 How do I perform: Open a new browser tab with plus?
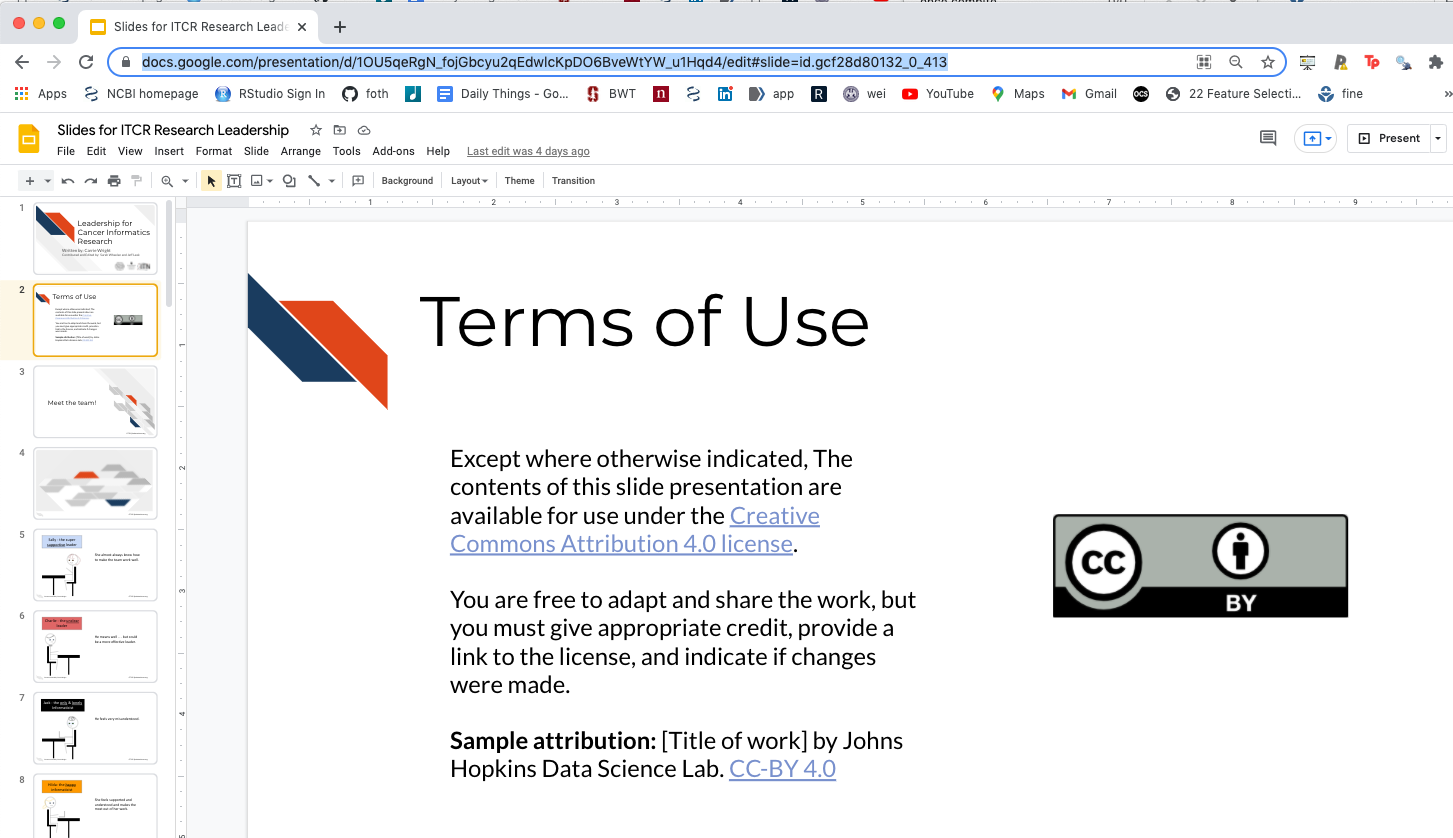(340, 27)
